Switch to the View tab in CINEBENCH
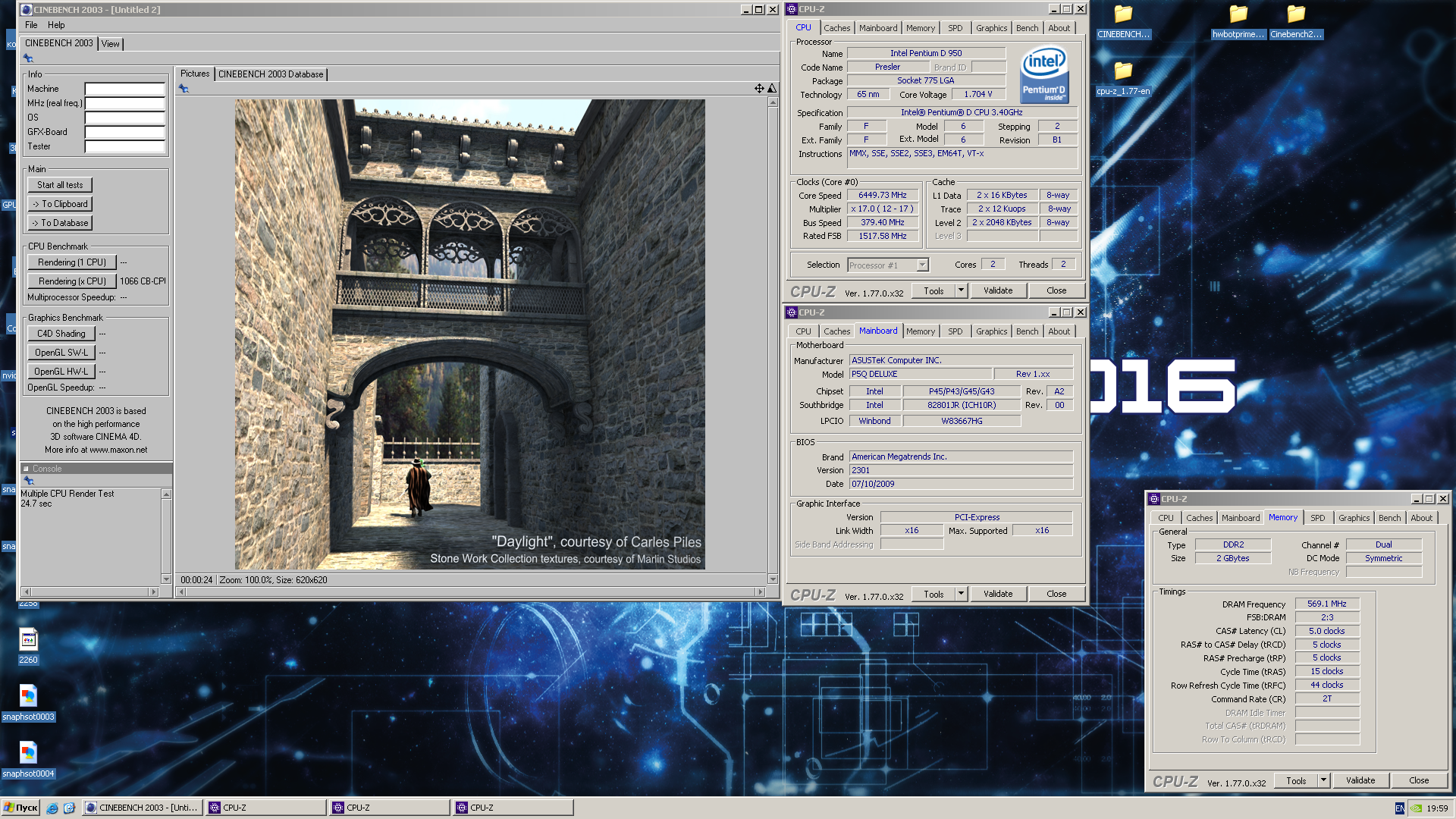 tap(111, 44)
